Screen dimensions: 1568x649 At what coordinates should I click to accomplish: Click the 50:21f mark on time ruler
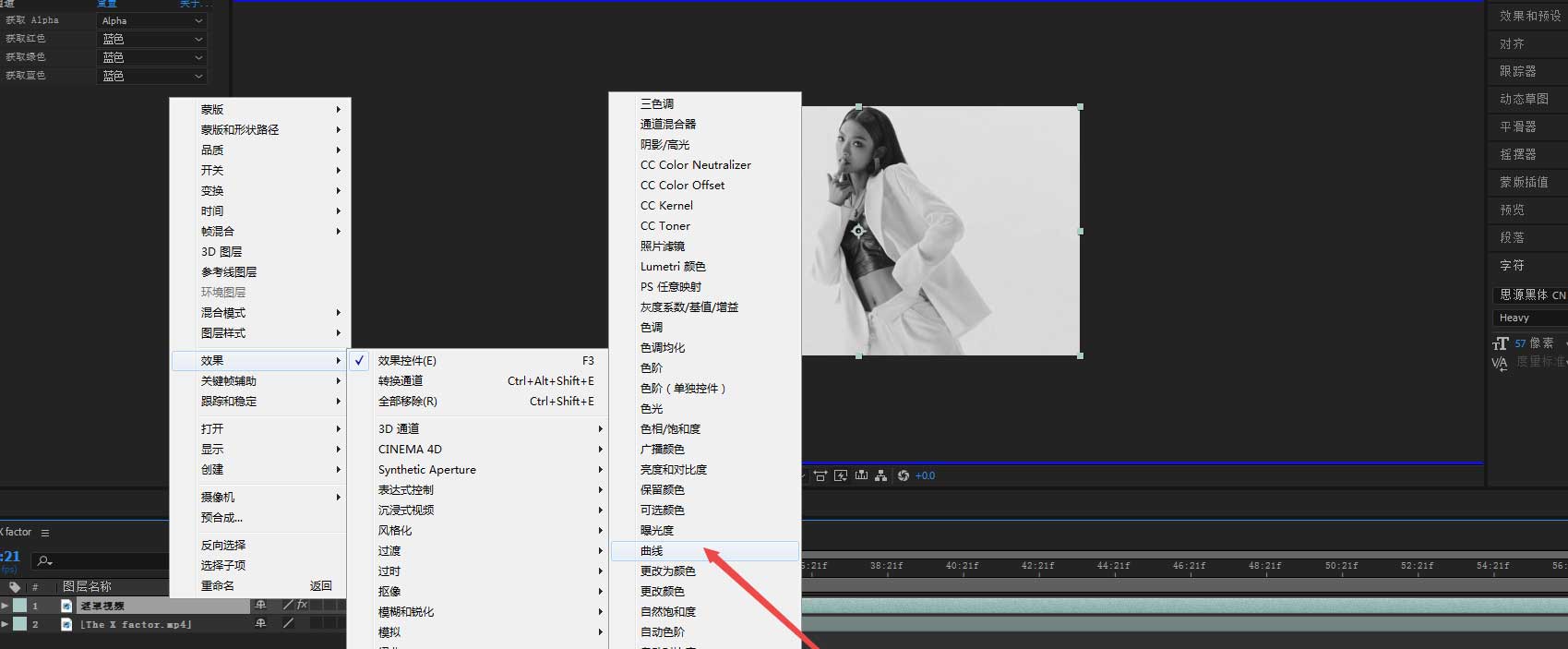1341,565
